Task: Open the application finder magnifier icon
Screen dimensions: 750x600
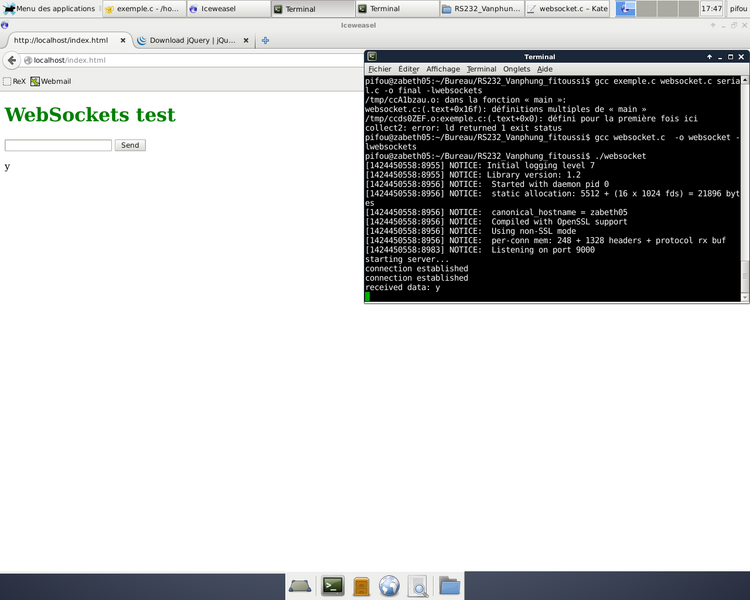Action: pos(418,586)
